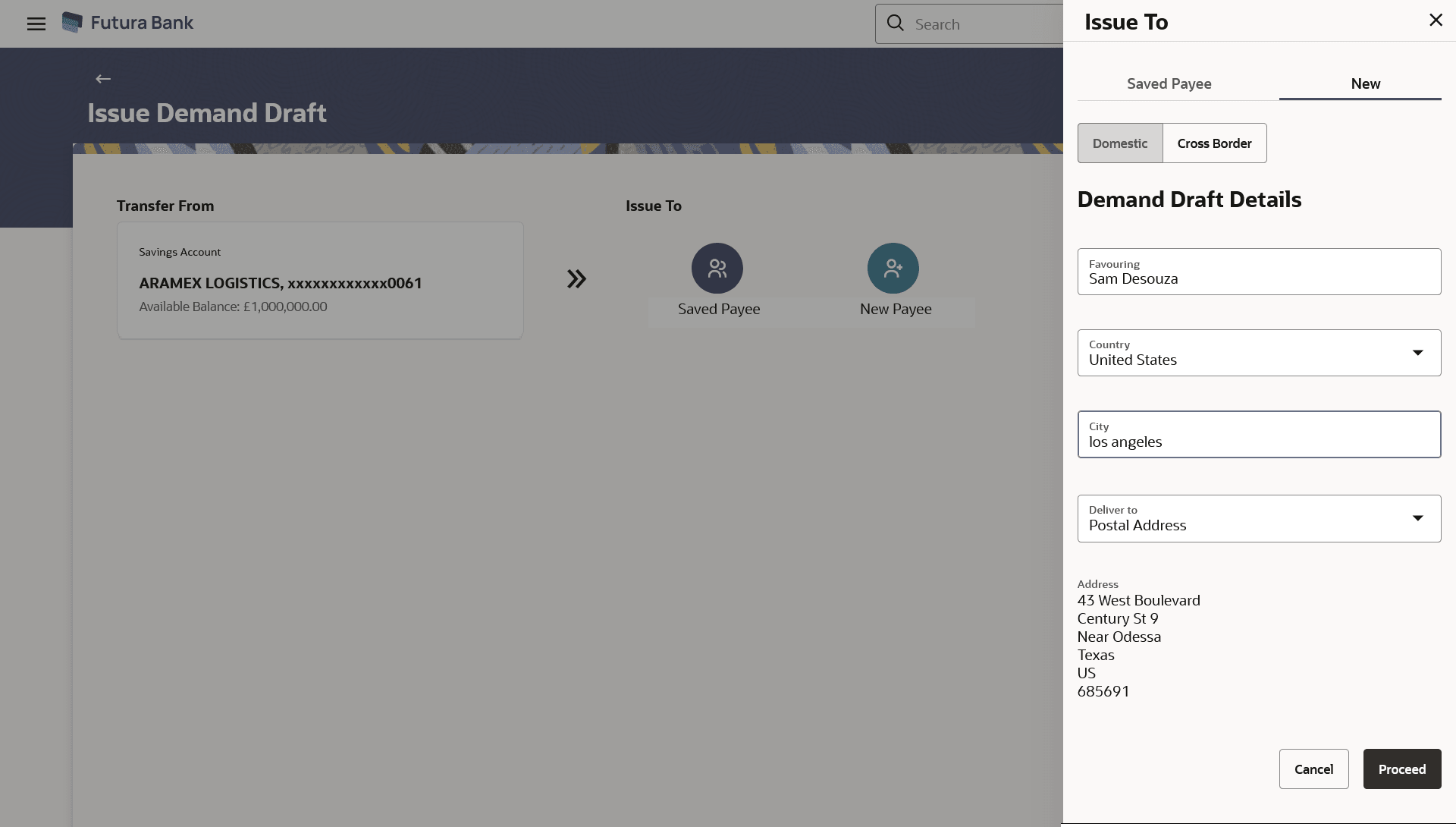Switch to Cross Border draft type

[x=1214, y=143]
